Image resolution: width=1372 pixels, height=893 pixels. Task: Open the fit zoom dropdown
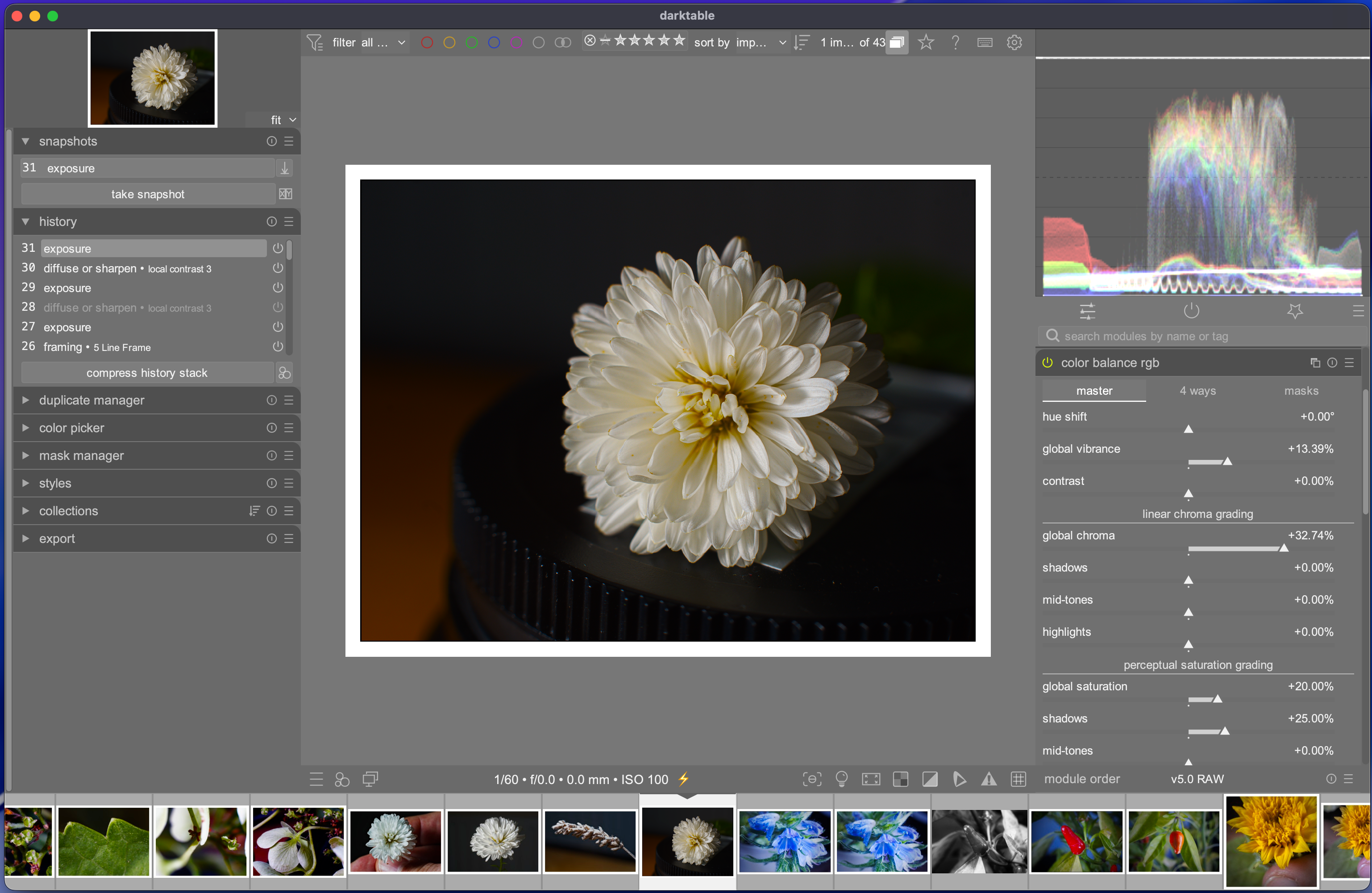pyautogui.click(x=283, y=119)
